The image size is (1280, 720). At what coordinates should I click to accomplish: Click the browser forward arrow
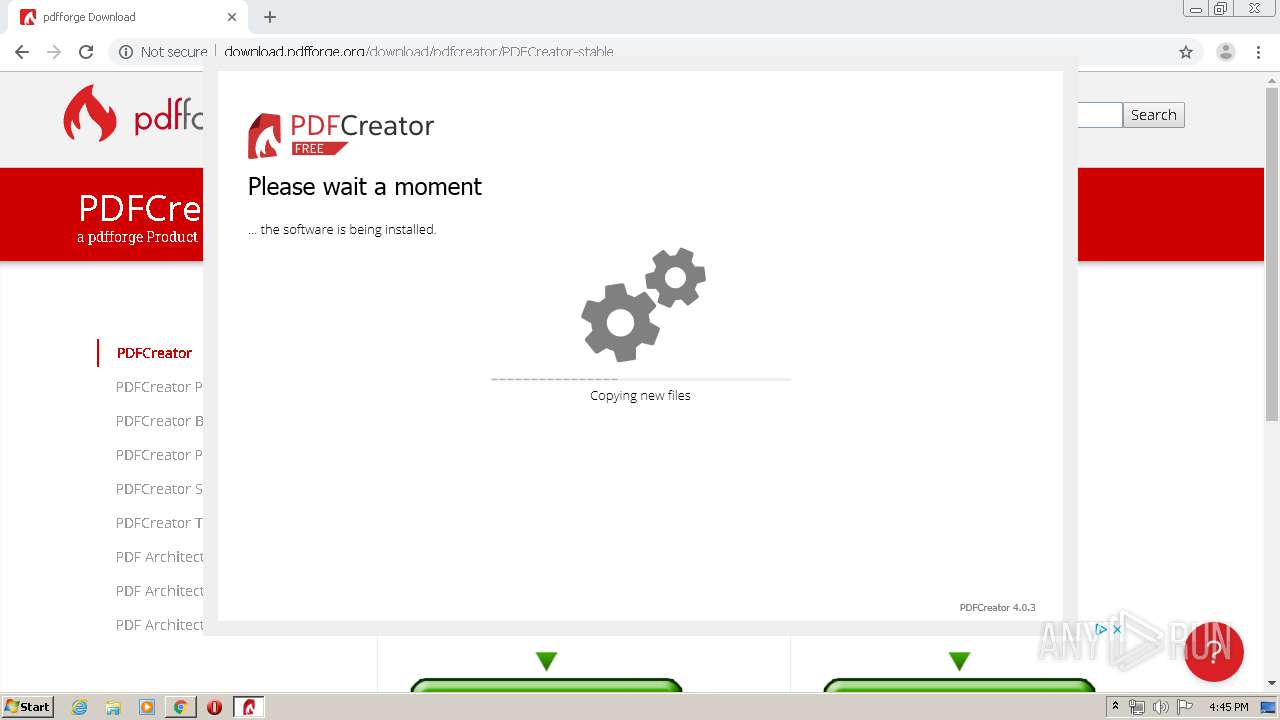click(x=54, y=52)
